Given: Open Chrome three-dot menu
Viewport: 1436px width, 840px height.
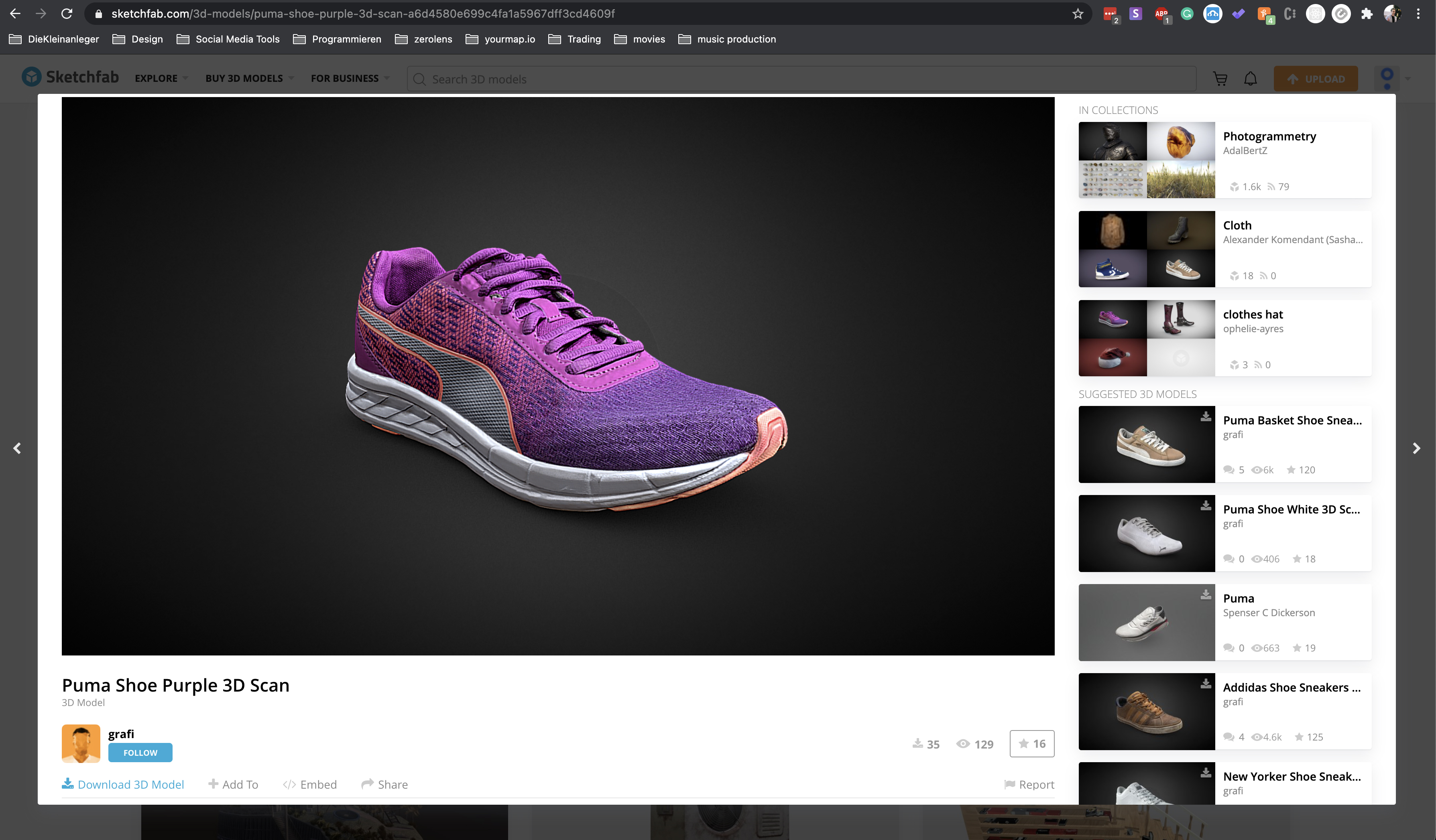Looking at the screenshot, I should 1418,14.
